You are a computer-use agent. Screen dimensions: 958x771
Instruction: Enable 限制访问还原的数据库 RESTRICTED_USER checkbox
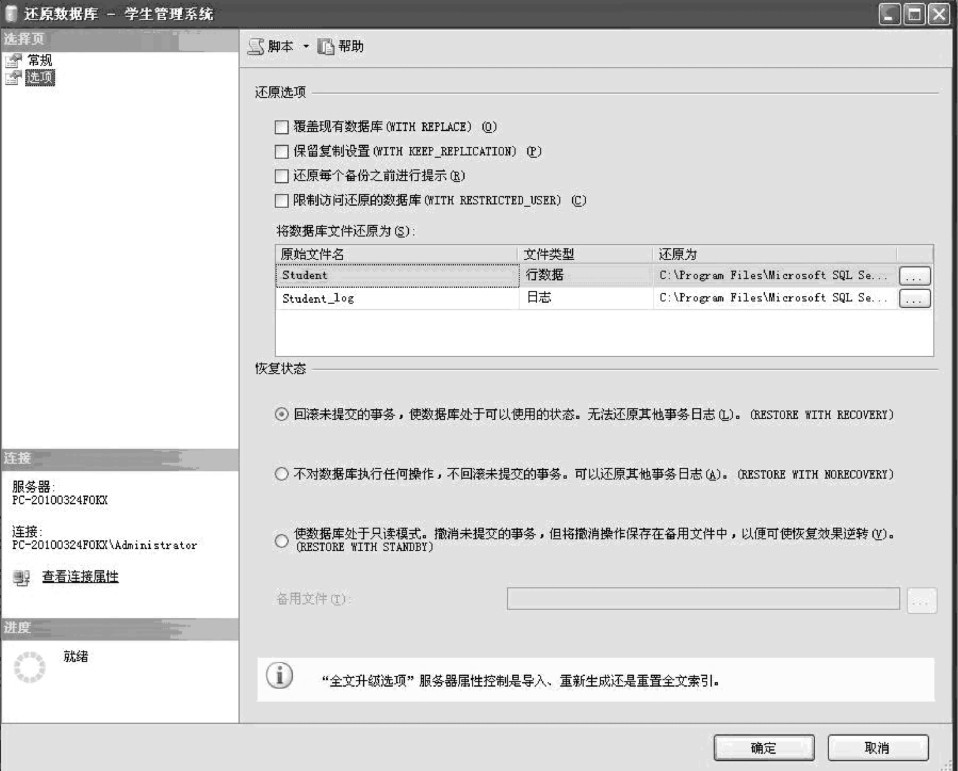pyautogui.click(x=282, y=200)
